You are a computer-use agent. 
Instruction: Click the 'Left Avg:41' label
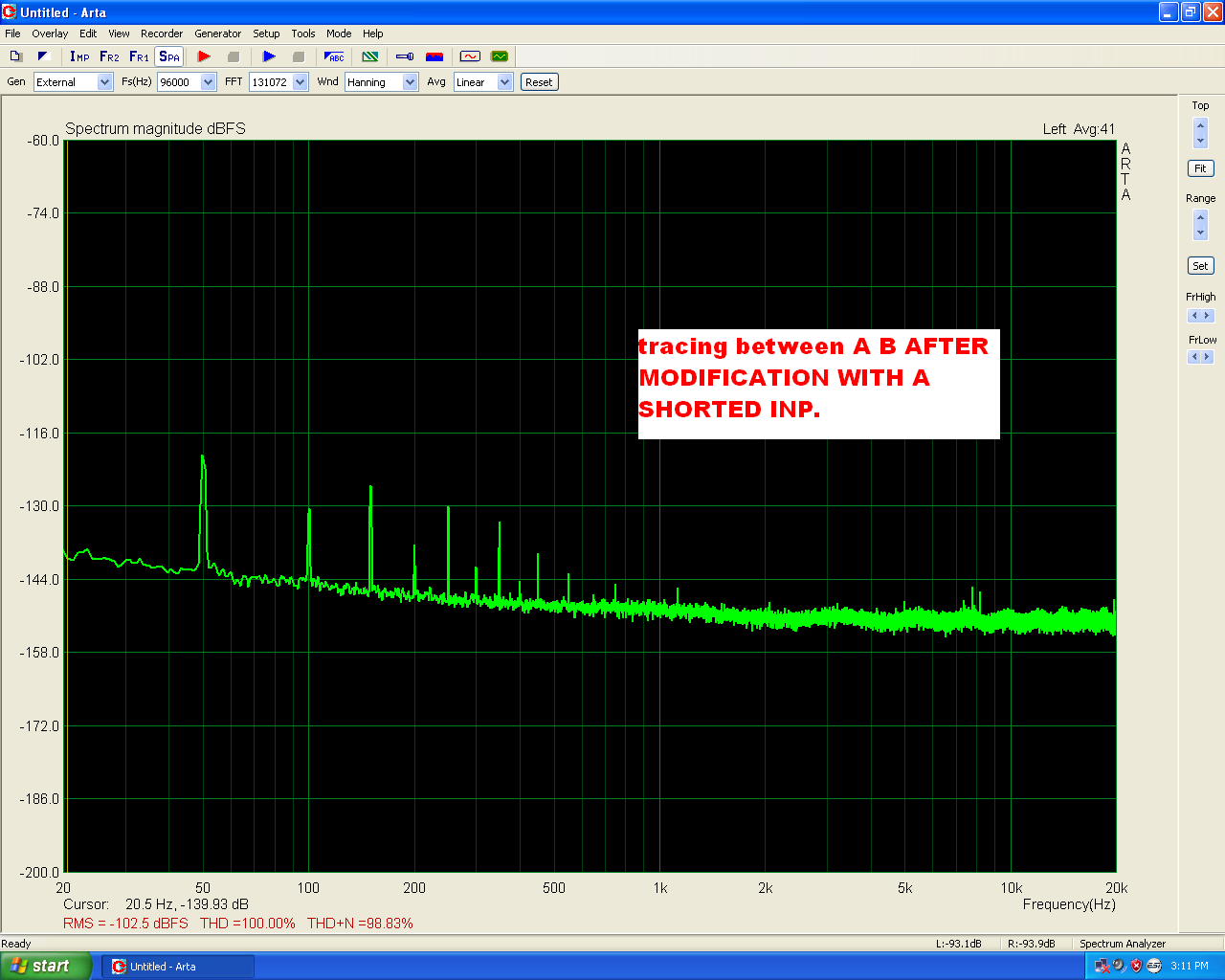pos(1079,129)
